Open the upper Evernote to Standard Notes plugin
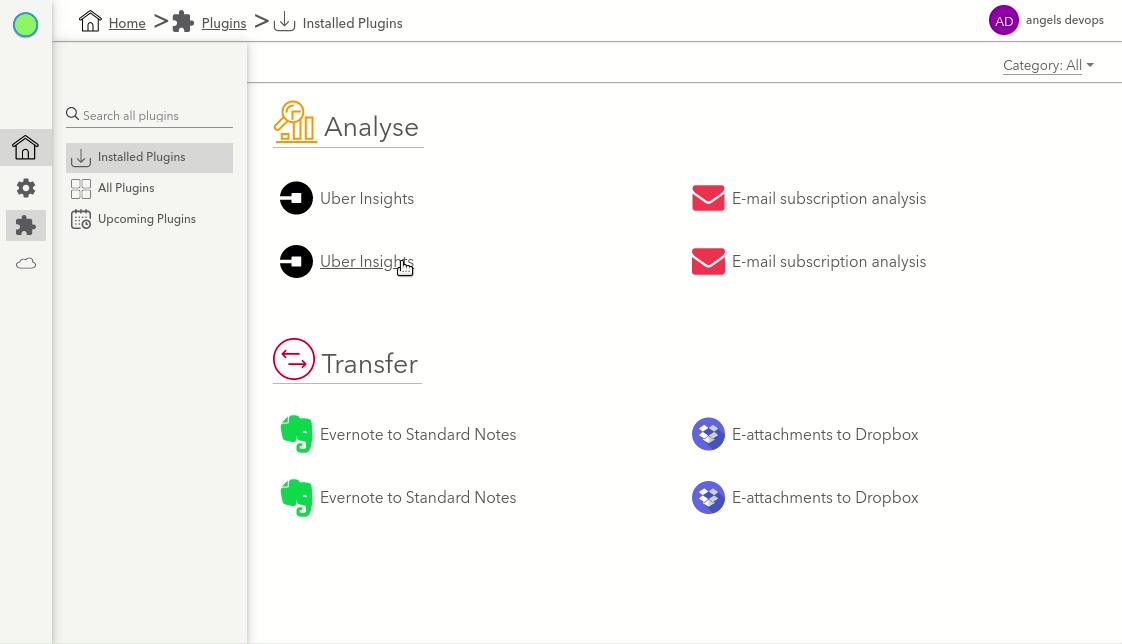 [x=417, y=435]
